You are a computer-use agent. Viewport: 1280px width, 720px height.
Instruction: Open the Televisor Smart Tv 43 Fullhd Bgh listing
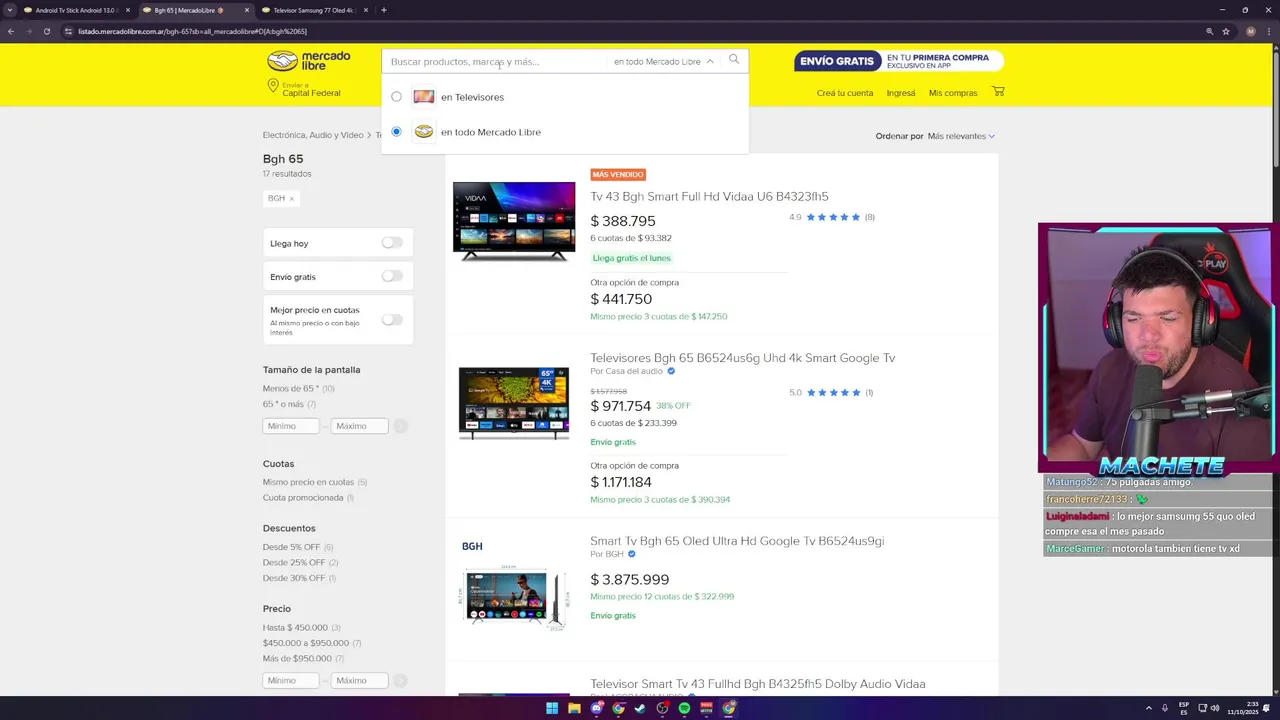pos(757,684)
